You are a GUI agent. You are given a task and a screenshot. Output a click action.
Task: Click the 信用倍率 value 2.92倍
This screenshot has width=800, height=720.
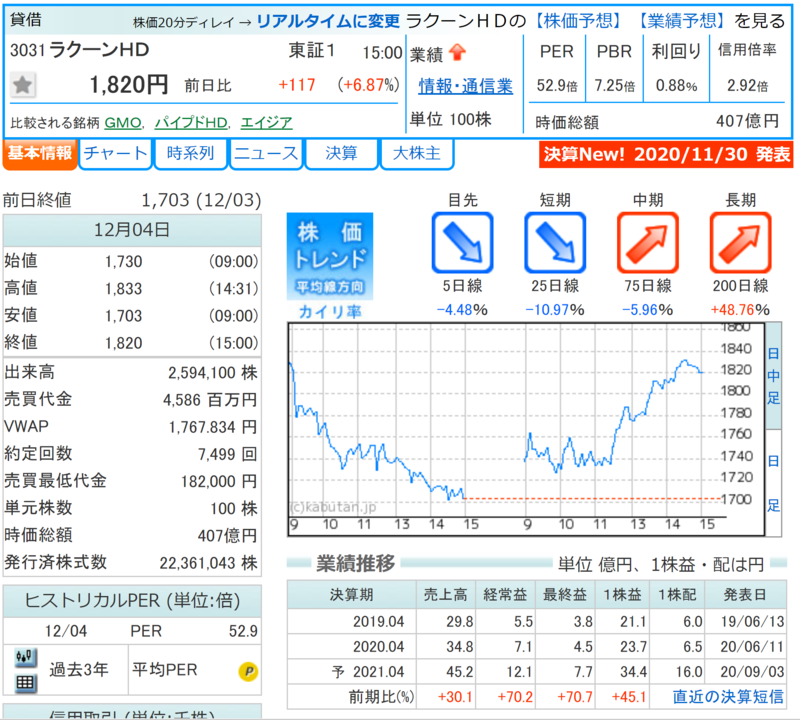(747, 86)
